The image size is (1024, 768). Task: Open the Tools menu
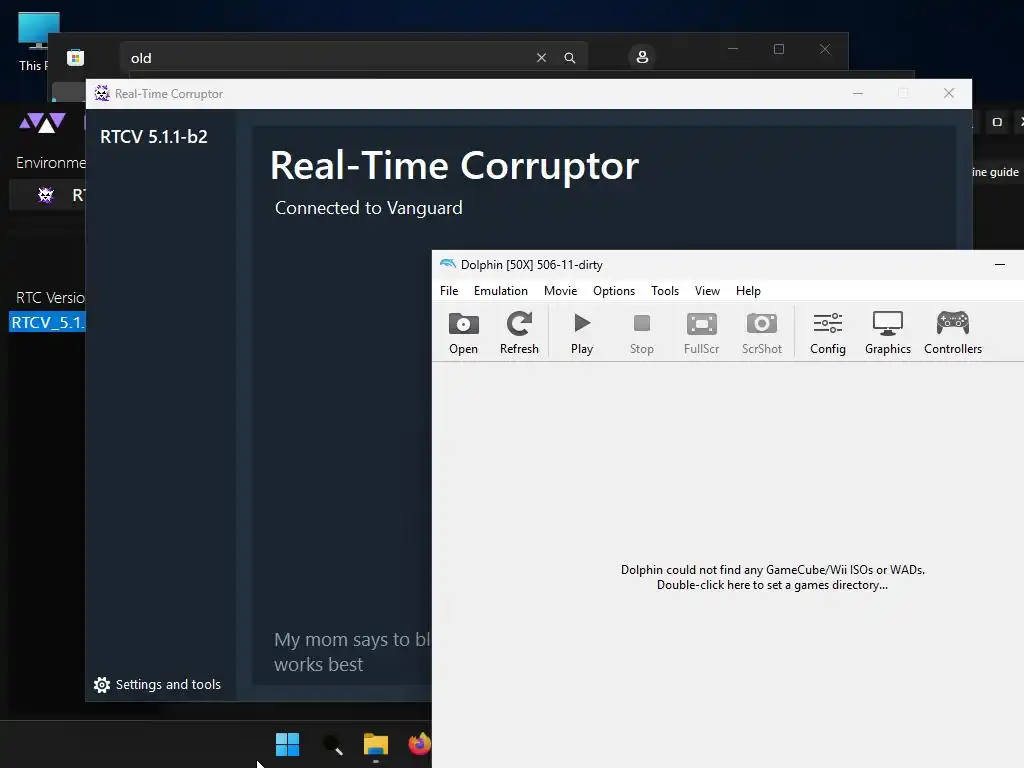click(x=665, y=291)
